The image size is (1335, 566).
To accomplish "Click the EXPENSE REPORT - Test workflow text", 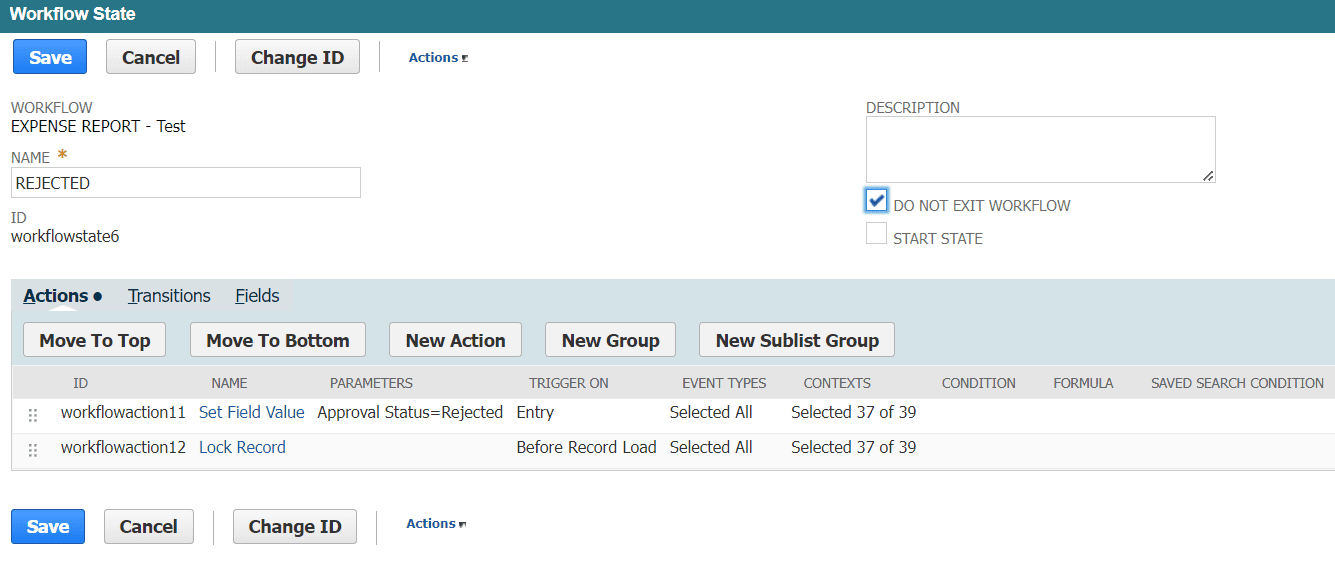I will point(98,126).
